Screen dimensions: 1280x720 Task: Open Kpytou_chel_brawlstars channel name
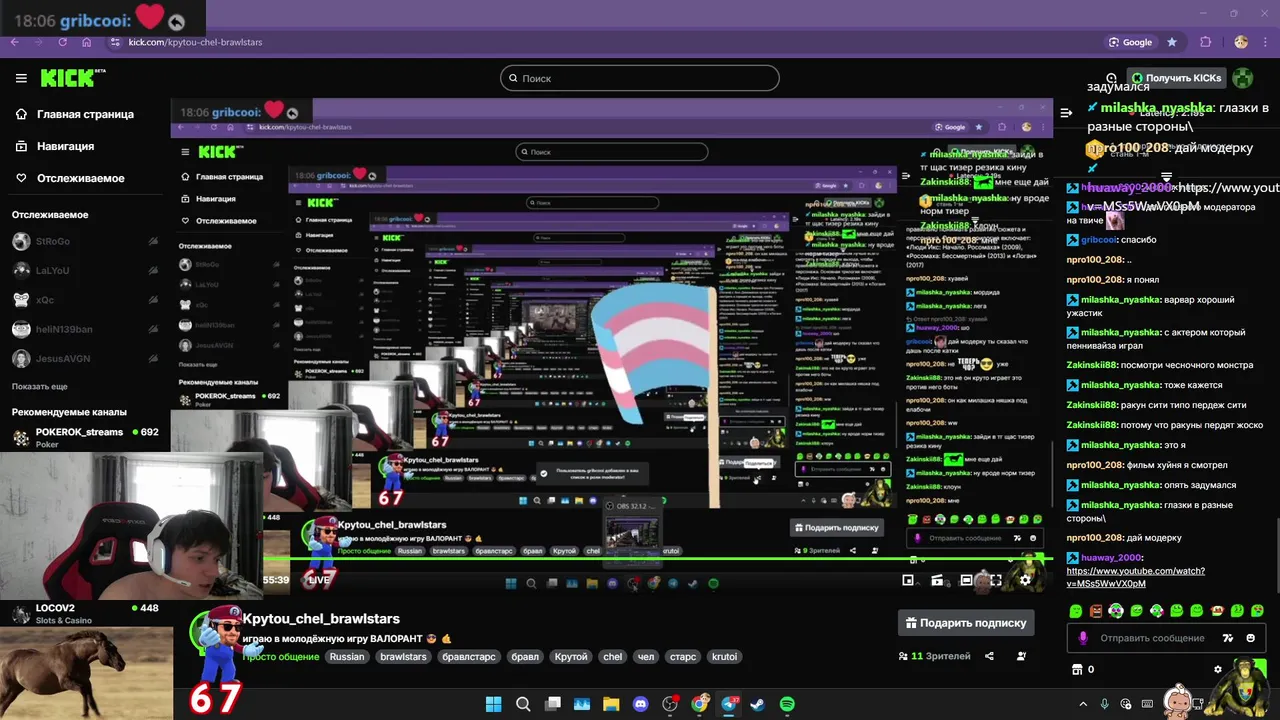click(321, 619)
